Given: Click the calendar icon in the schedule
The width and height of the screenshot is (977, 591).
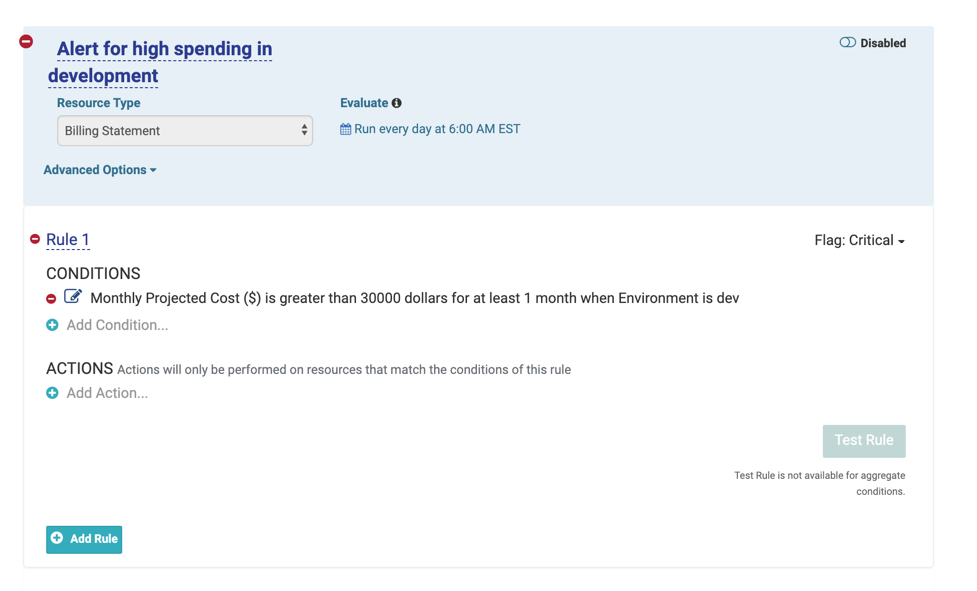Looking at the screenshot, I should [345, 129].
